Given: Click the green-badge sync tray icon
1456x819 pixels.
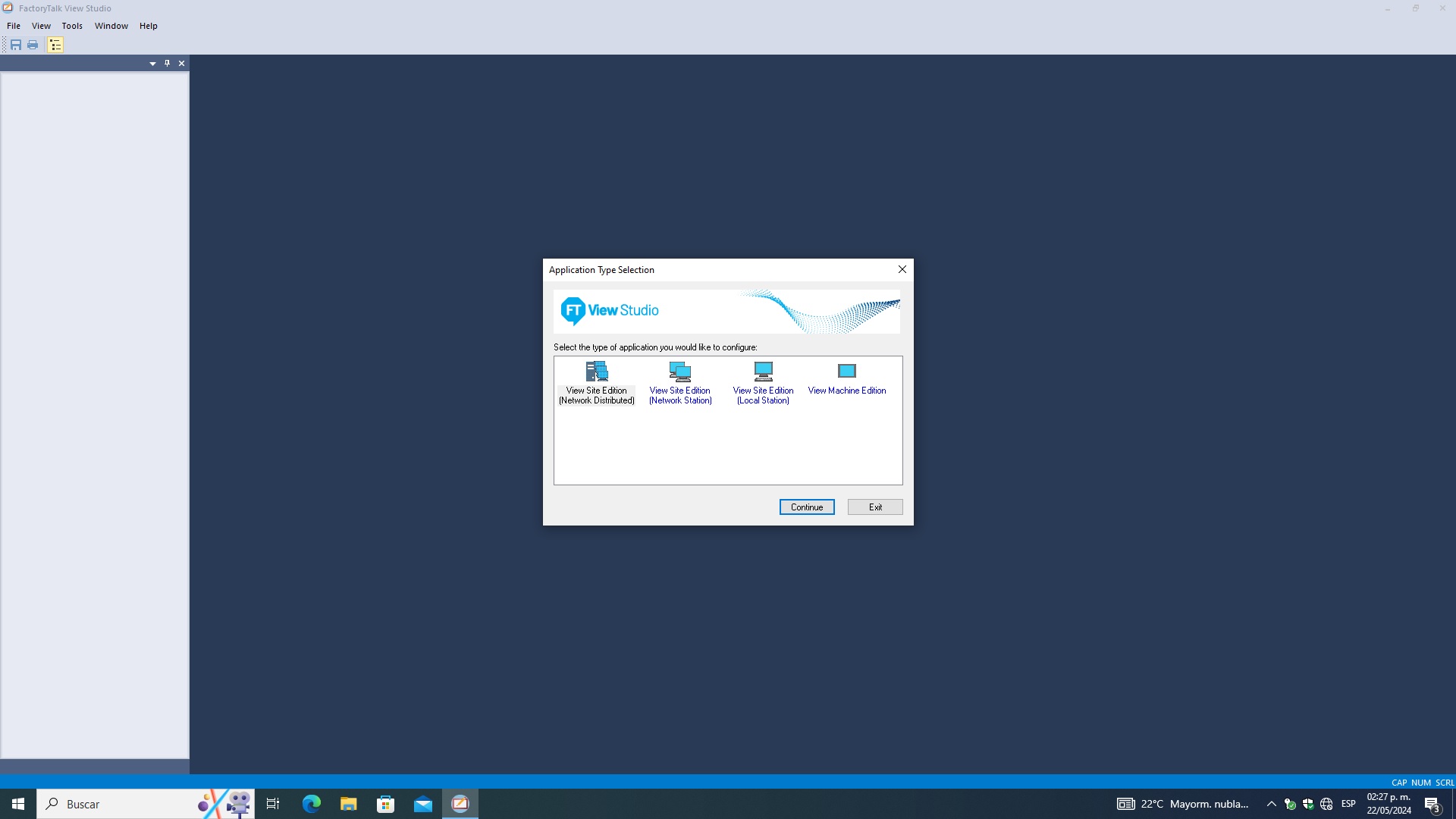Looking at the screenshot, I should click(1290, 804).
